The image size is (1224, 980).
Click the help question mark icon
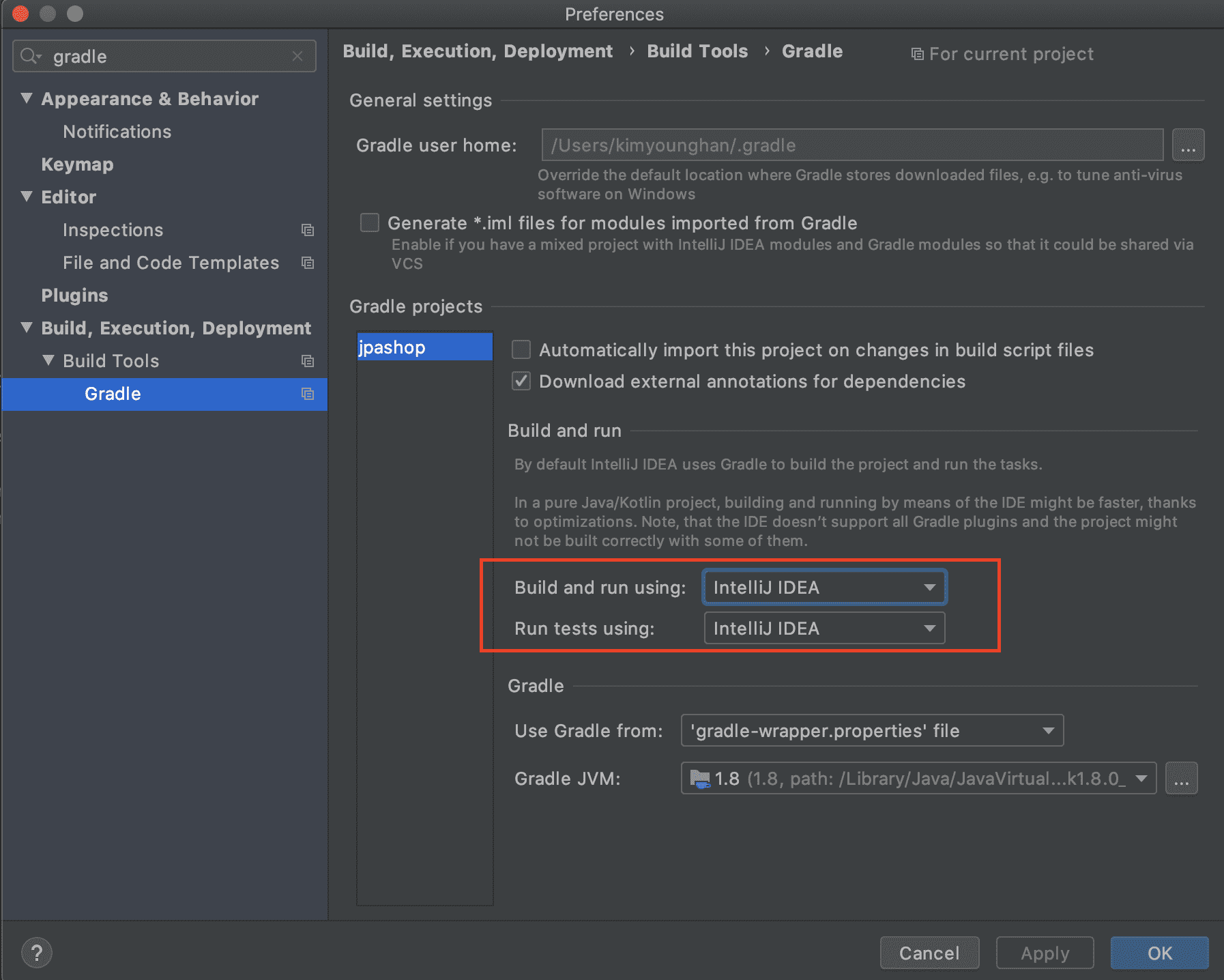(x=37, y=953)
